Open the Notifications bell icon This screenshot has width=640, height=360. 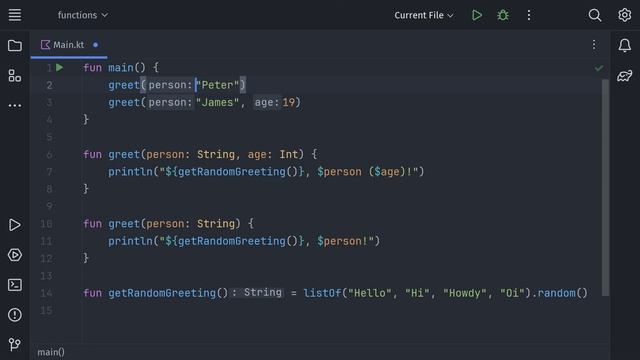click(x=624, y=45)
